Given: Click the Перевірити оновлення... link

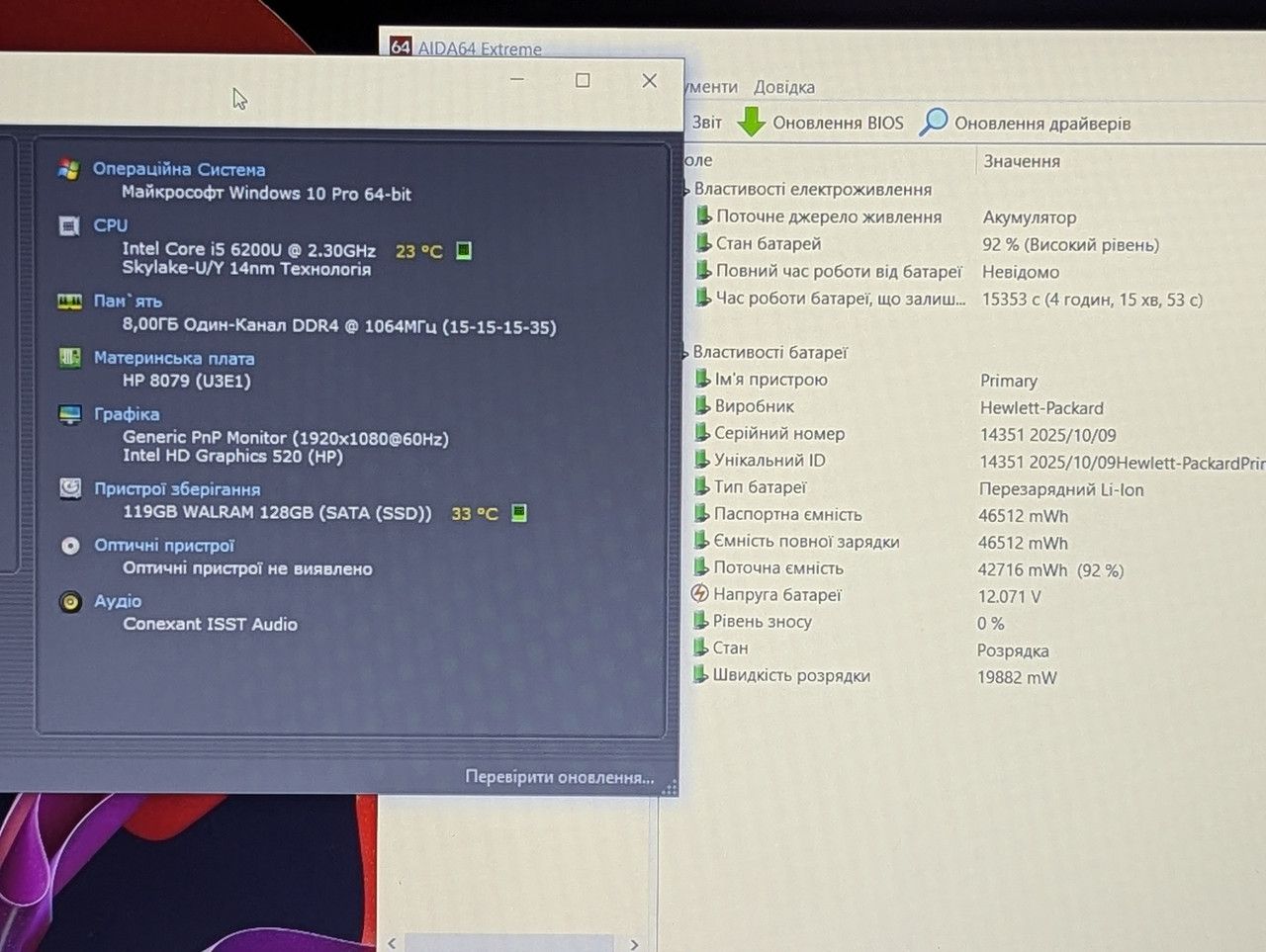Looking at the screenshot, I should click(x=560, y=777).
